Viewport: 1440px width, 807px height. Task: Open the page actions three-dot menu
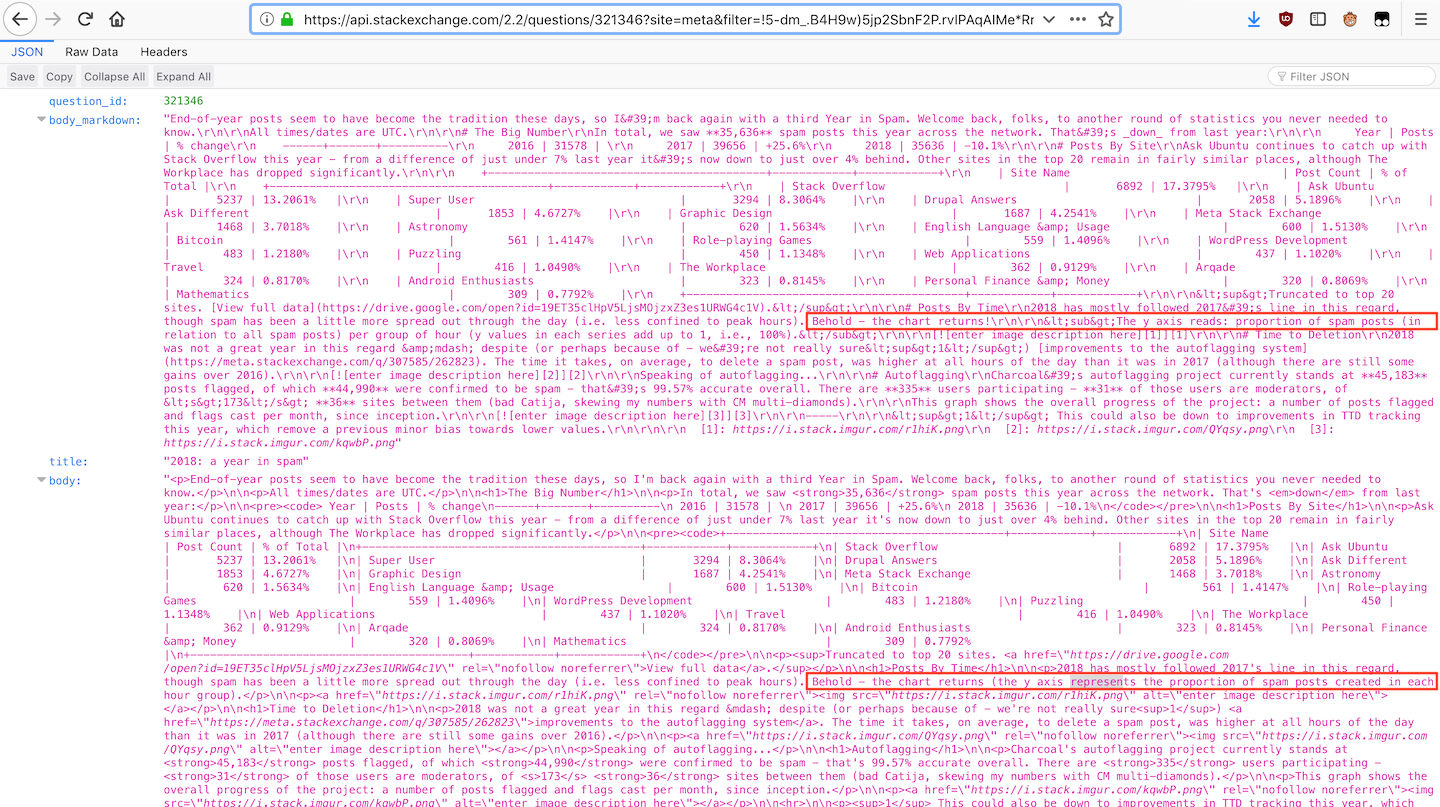pyautogui.click(x=1078, y=19)
